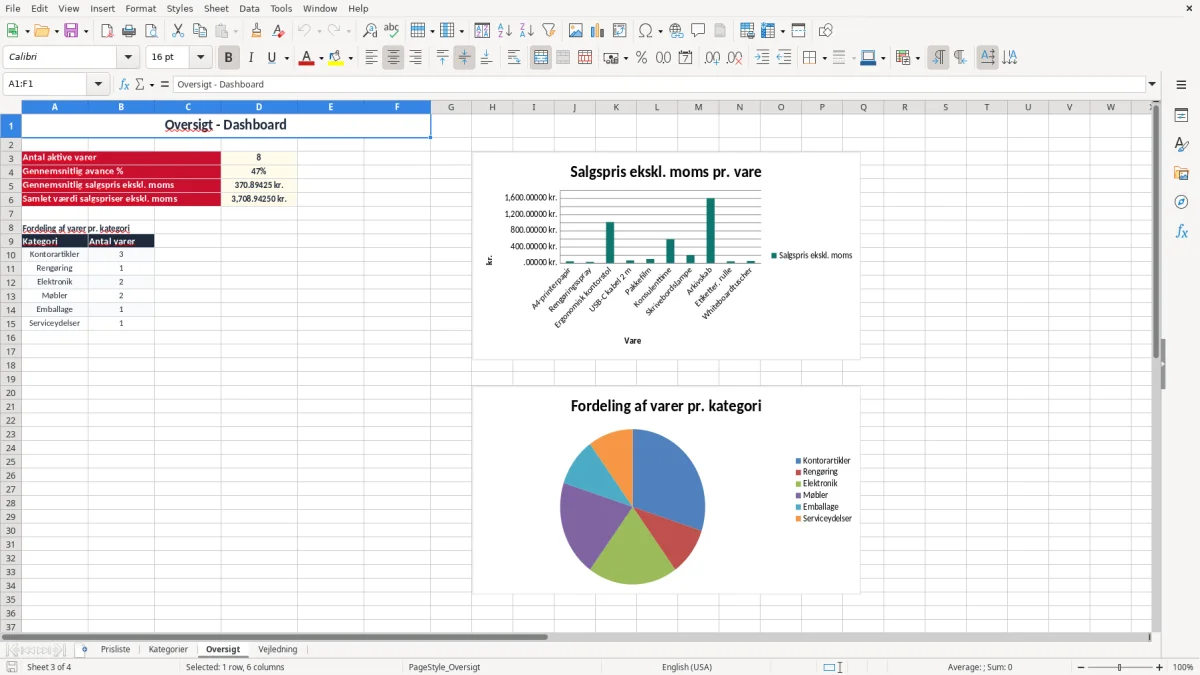Open the font size dropdown

201,58
